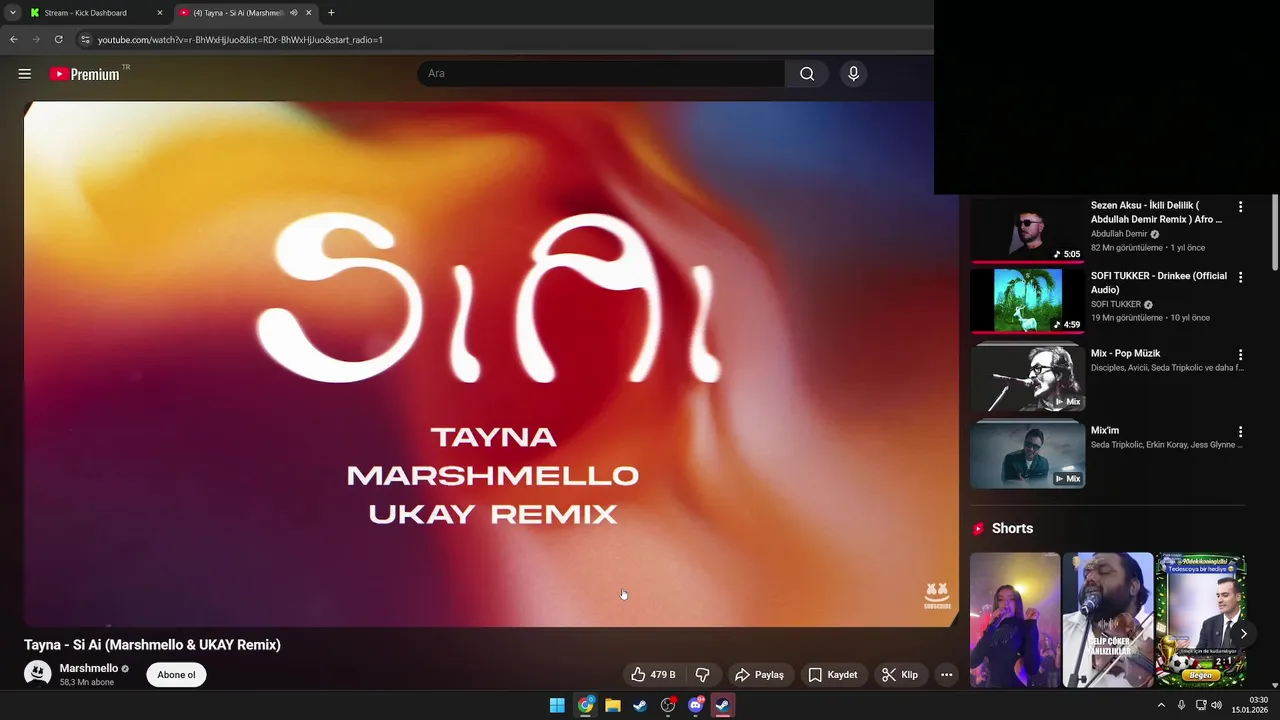Click the video player to pause playback
The image size is (1280, 720).
(491, 364)
